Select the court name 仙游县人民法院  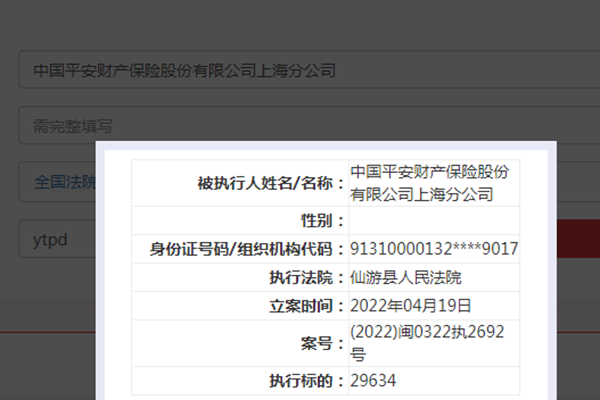tap(406, 278)
